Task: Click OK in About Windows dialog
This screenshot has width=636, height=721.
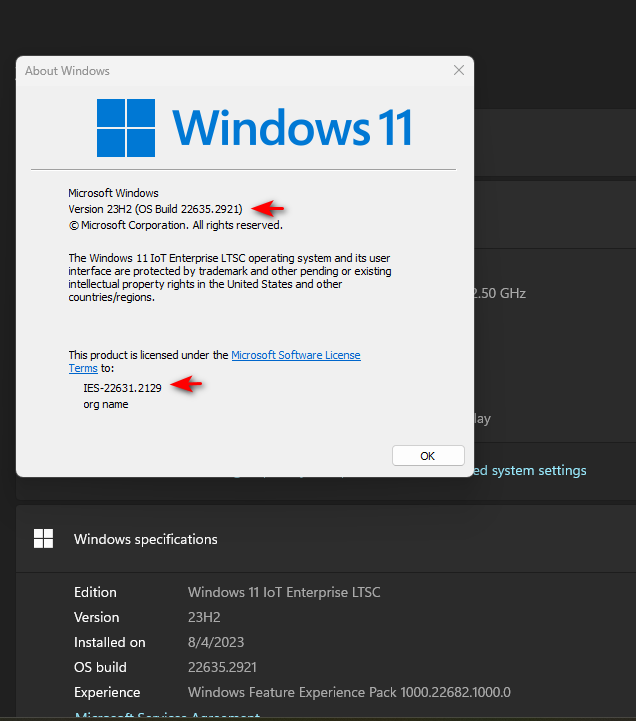Action: [428, 456]
